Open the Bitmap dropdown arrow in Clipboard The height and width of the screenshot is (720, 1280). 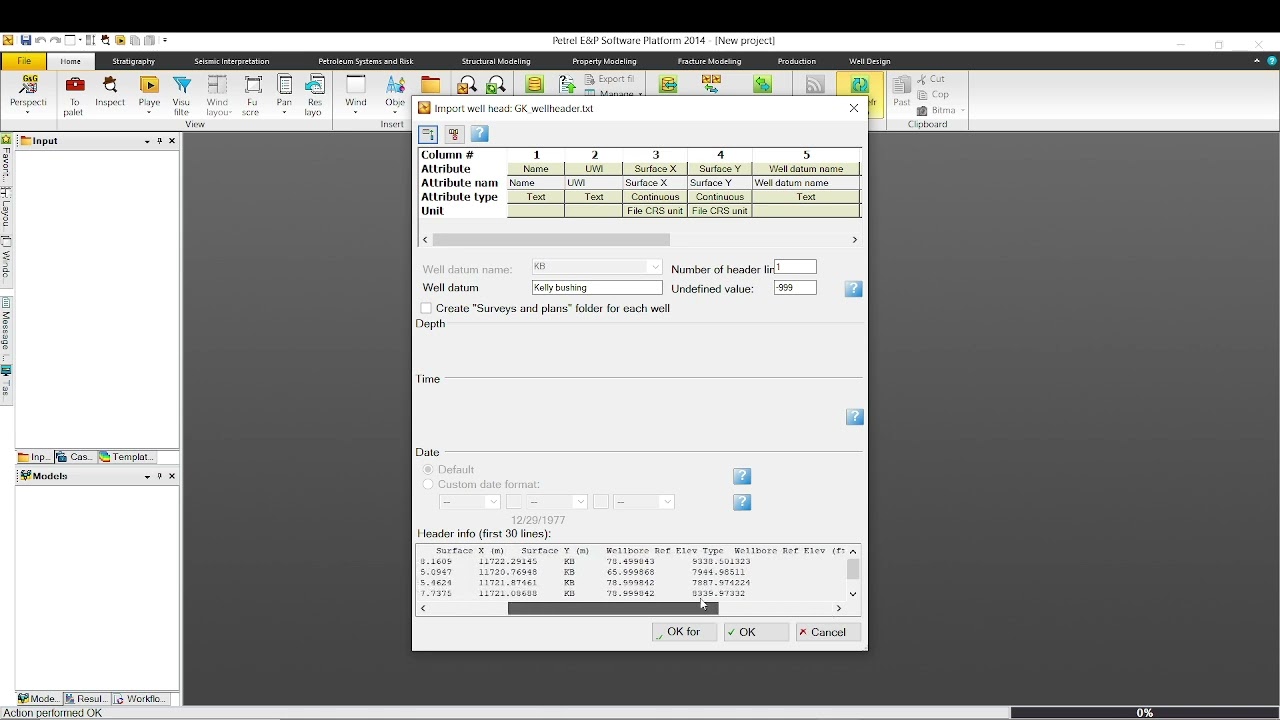(x=963, y=111)
